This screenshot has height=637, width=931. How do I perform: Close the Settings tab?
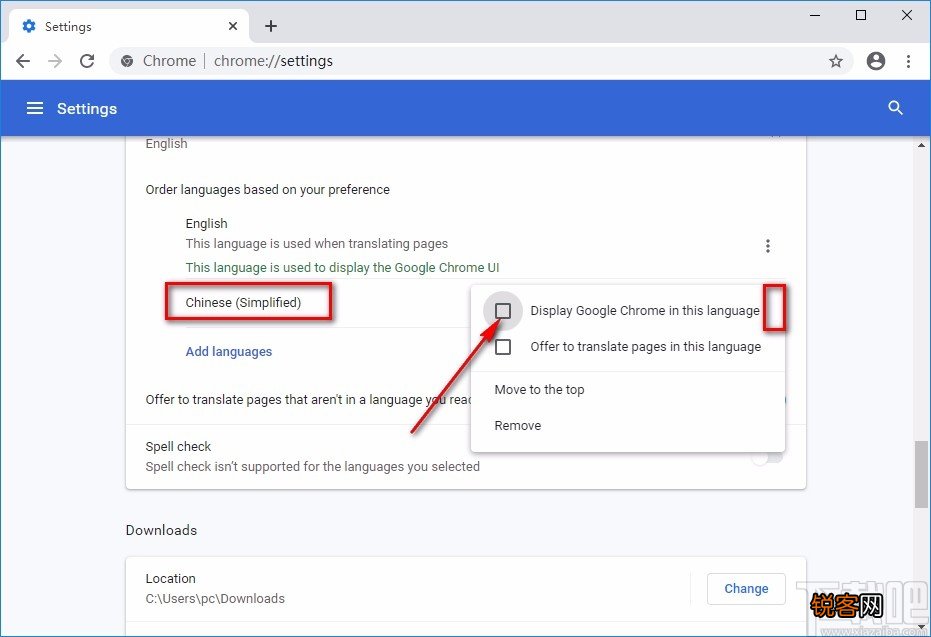click(x=233, y=26)
